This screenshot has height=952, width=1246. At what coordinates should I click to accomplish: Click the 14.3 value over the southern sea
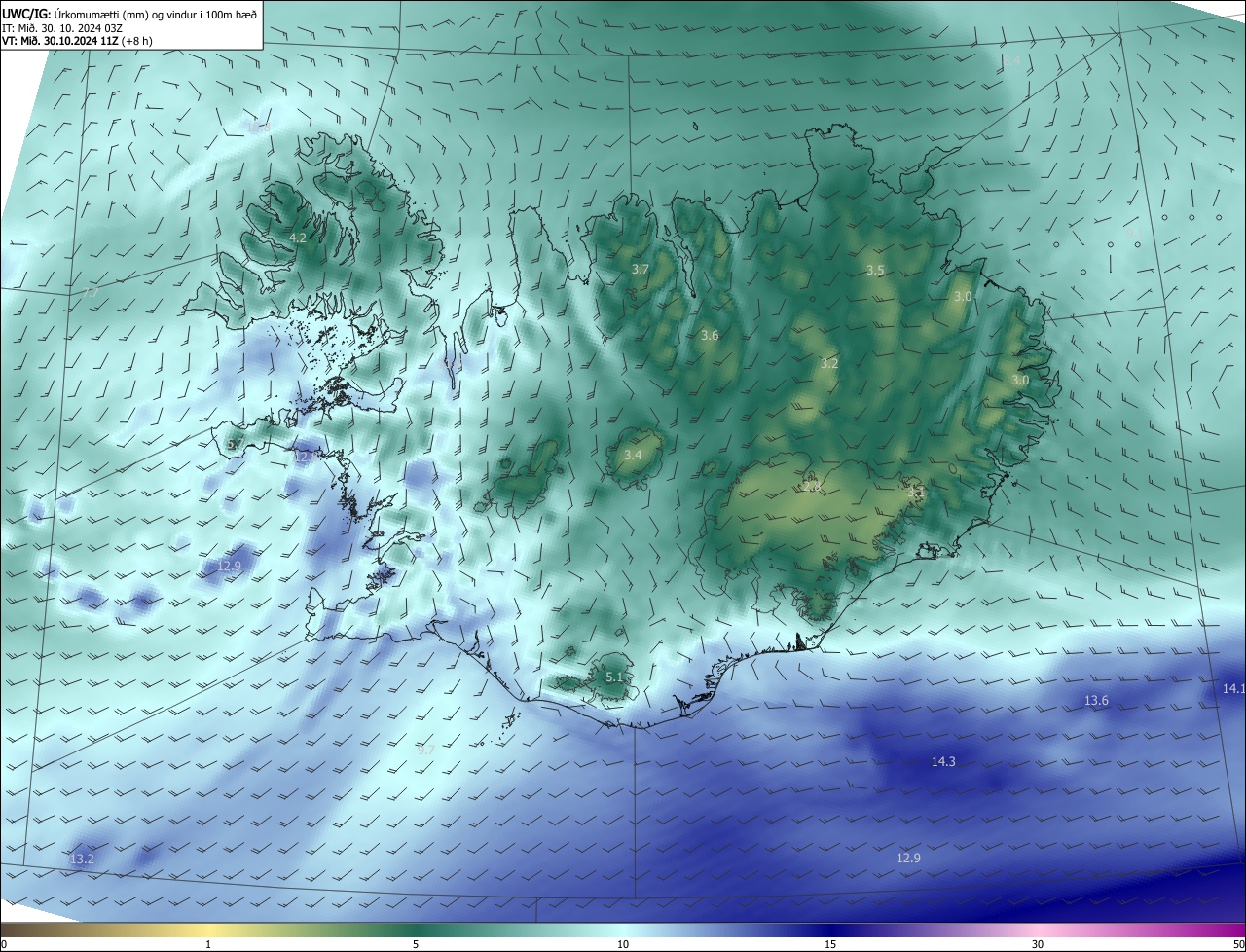[x=943, y=762]
